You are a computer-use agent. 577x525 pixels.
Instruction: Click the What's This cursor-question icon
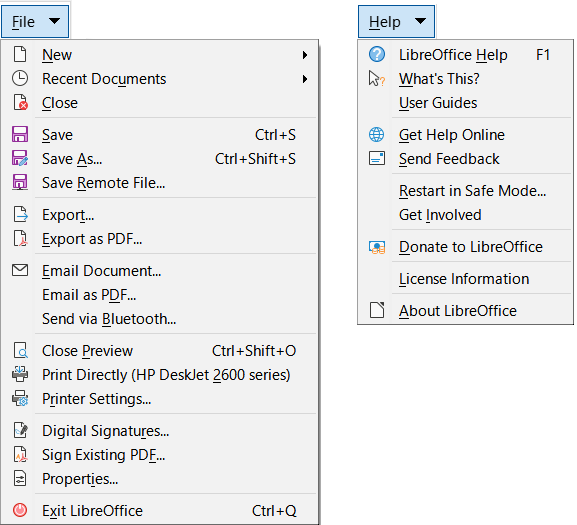coord(377,78)
